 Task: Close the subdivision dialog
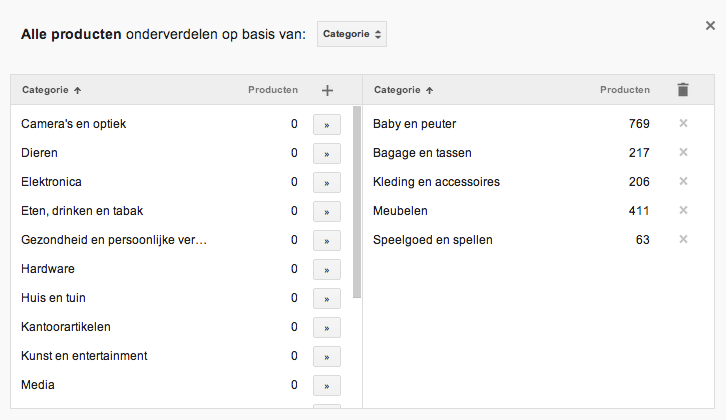click(710, 26)
